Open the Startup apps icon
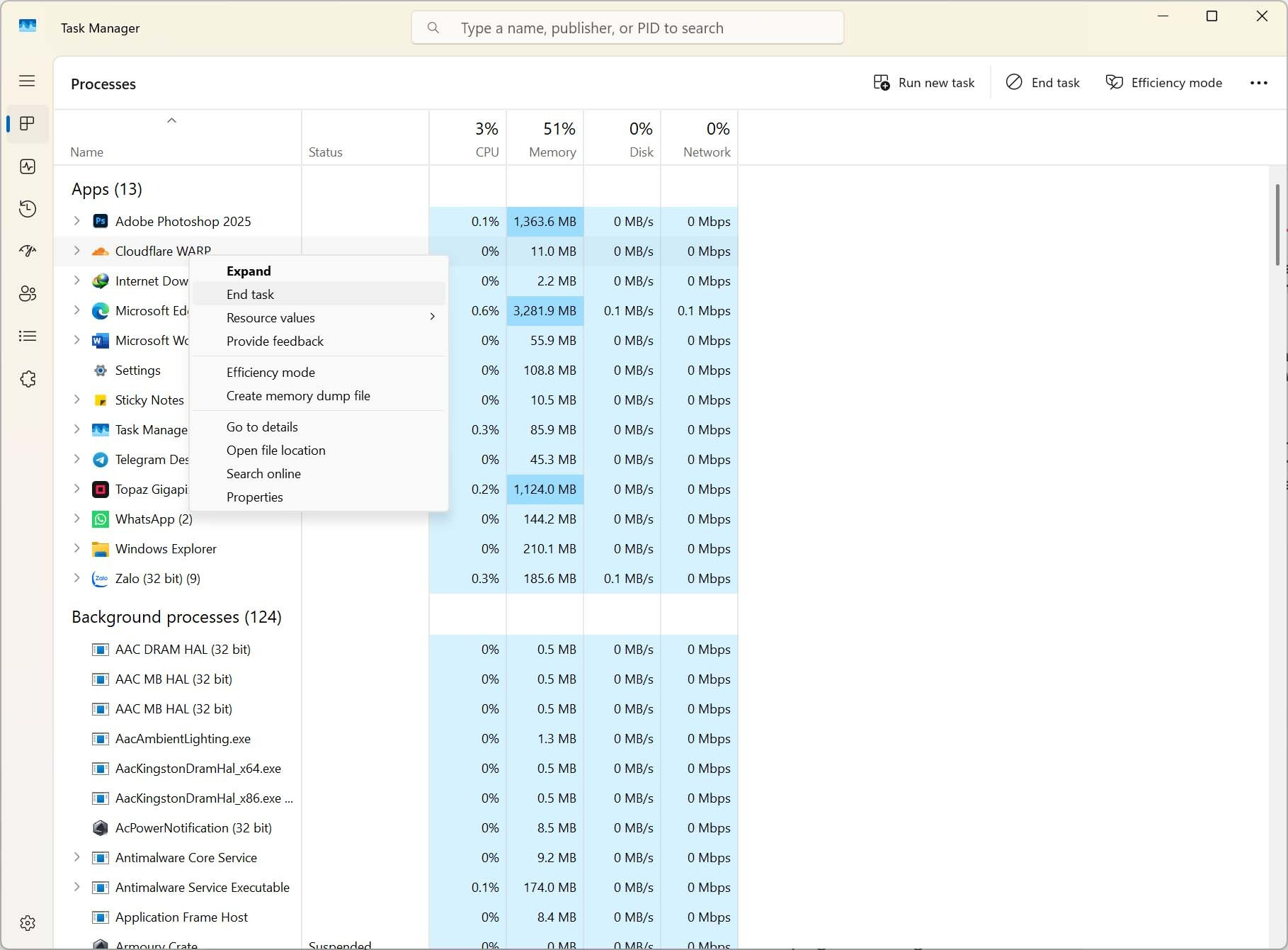 click(28, 251)
